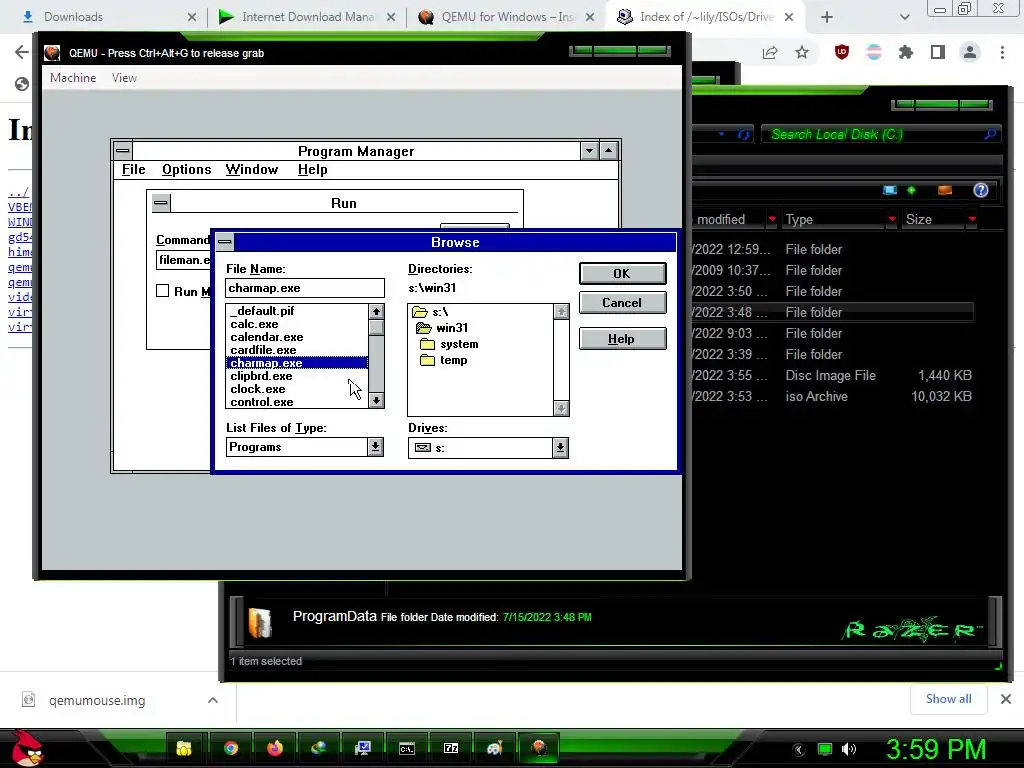Open the Date modified column filter arrow

[772, 219]
